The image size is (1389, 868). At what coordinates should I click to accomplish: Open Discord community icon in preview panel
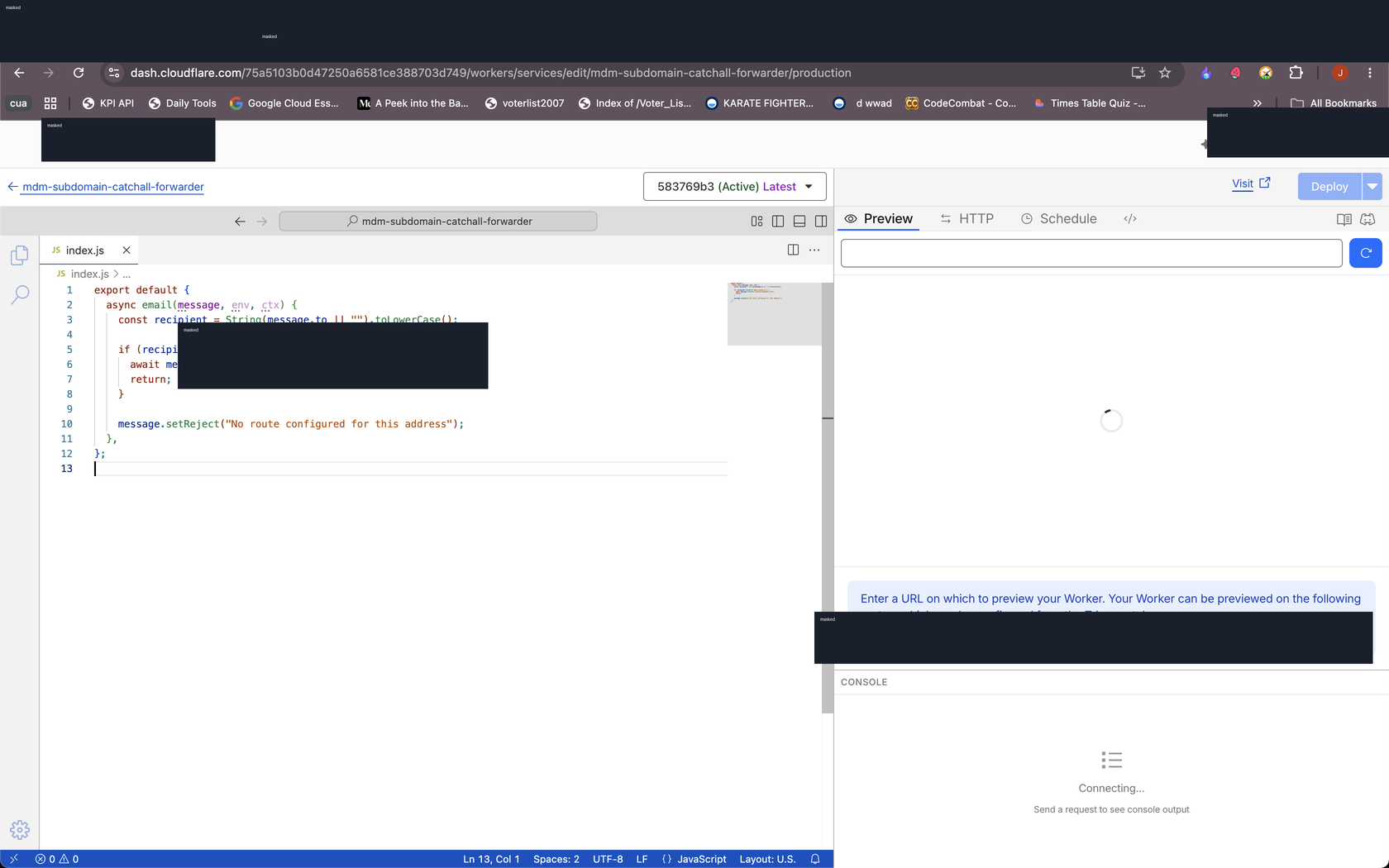1368,219
